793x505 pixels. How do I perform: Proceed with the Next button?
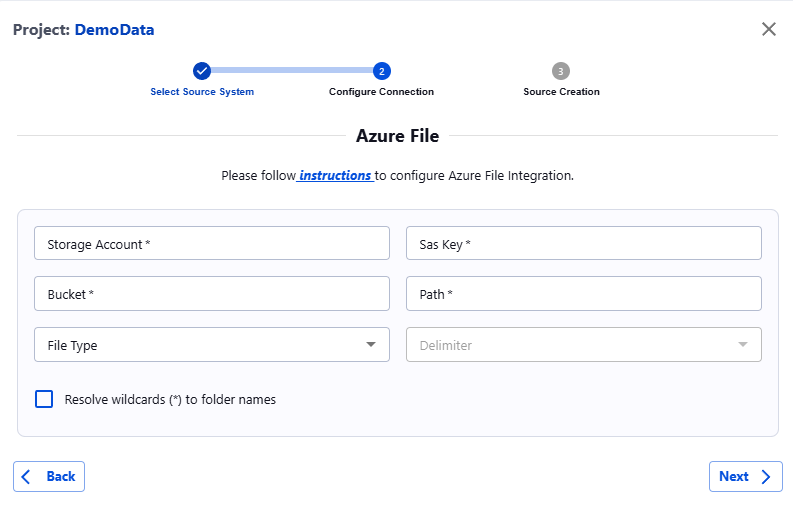coord(745,477)
